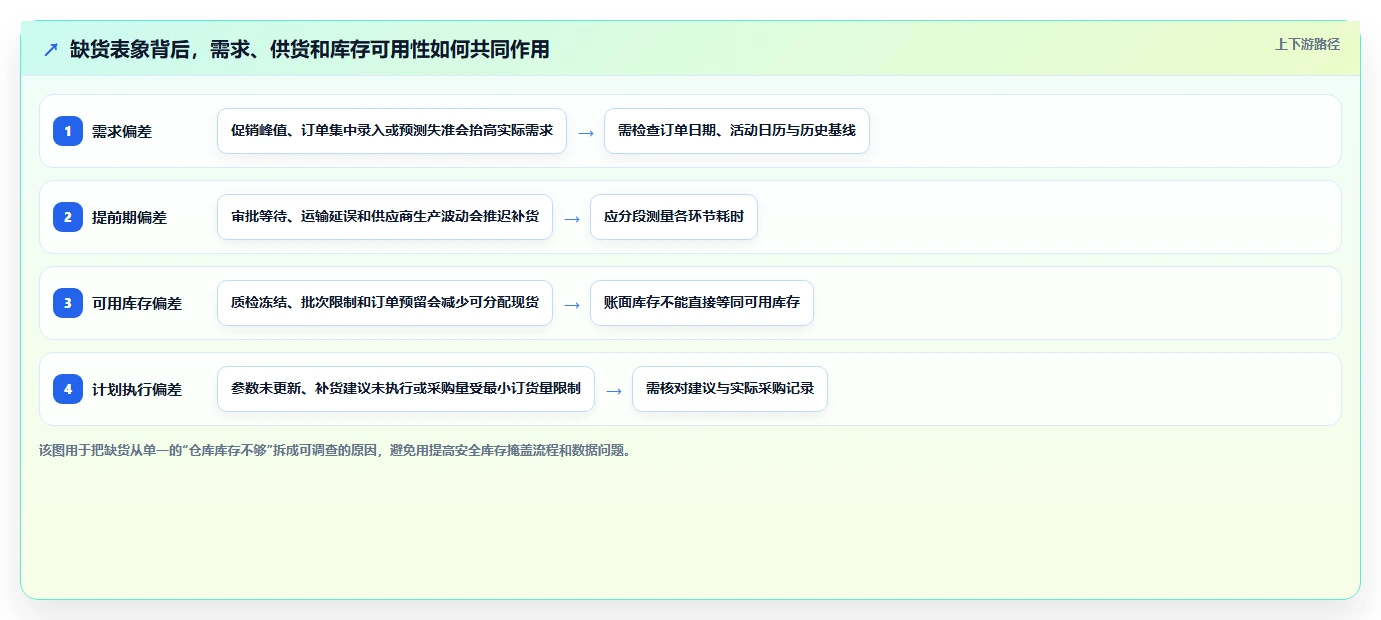Click number badge 1 for 需求偏差
The image size is (1381, 620).
point(68,131)
